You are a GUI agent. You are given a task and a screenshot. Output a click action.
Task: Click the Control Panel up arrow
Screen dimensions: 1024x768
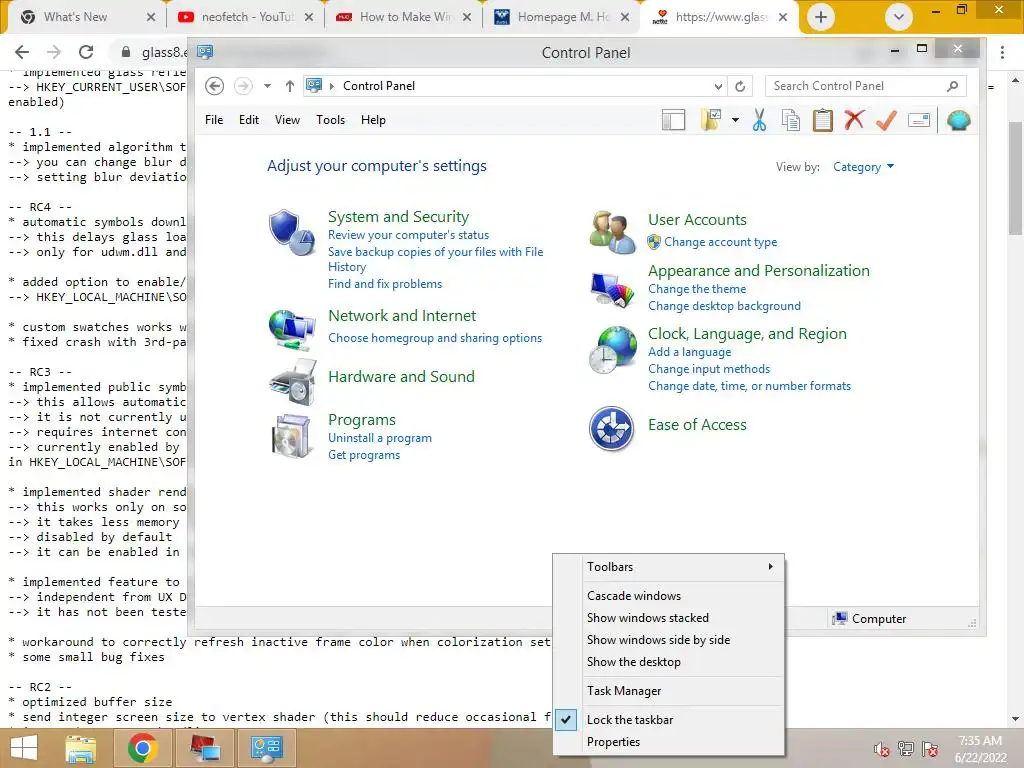click(x=290, y=86)
